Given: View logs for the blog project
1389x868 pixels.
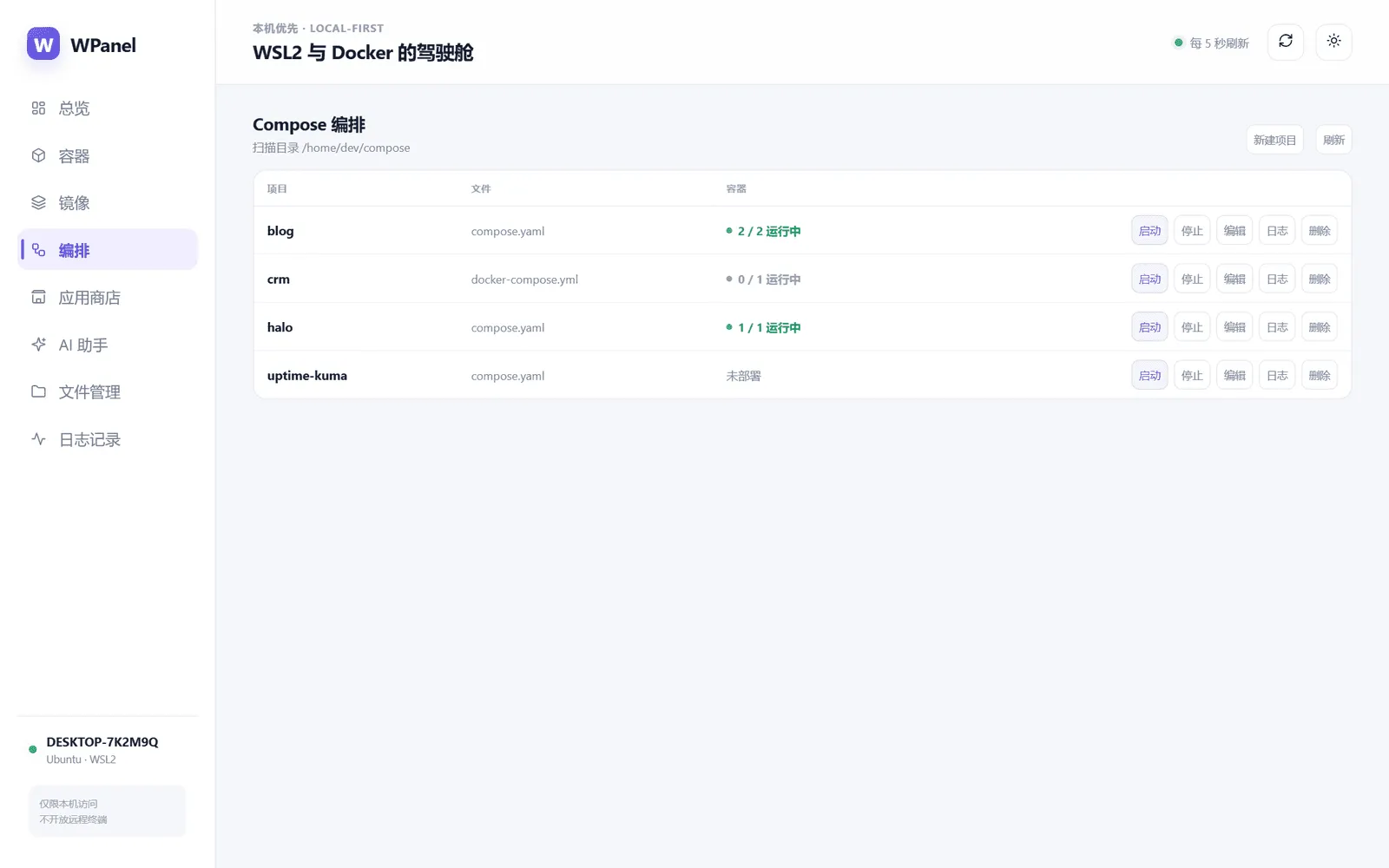Looking at the screenshot, I should coord(1277,231).
